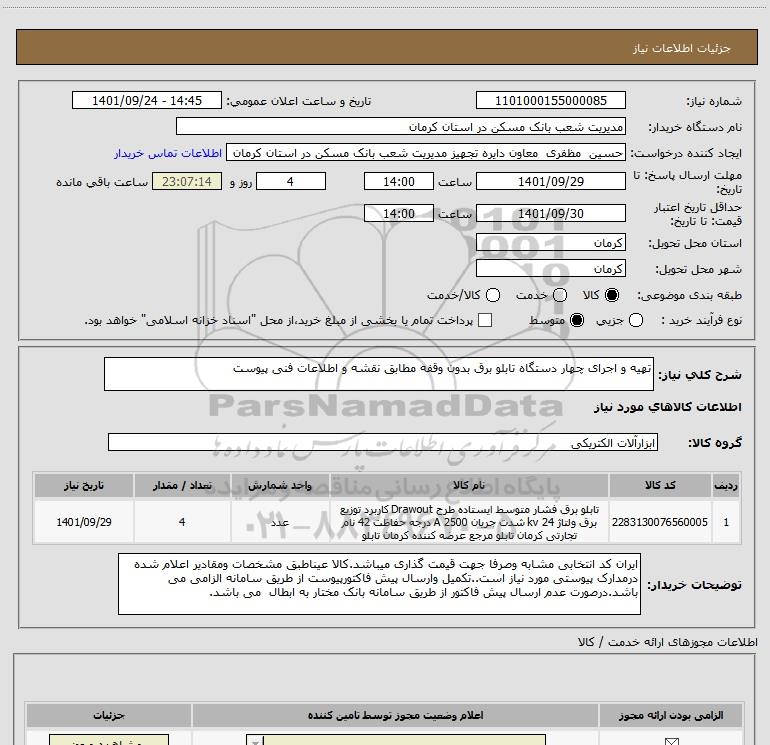Choose the جزیی purchase process option
Screen dimensions: 770x745
(635, 320)
